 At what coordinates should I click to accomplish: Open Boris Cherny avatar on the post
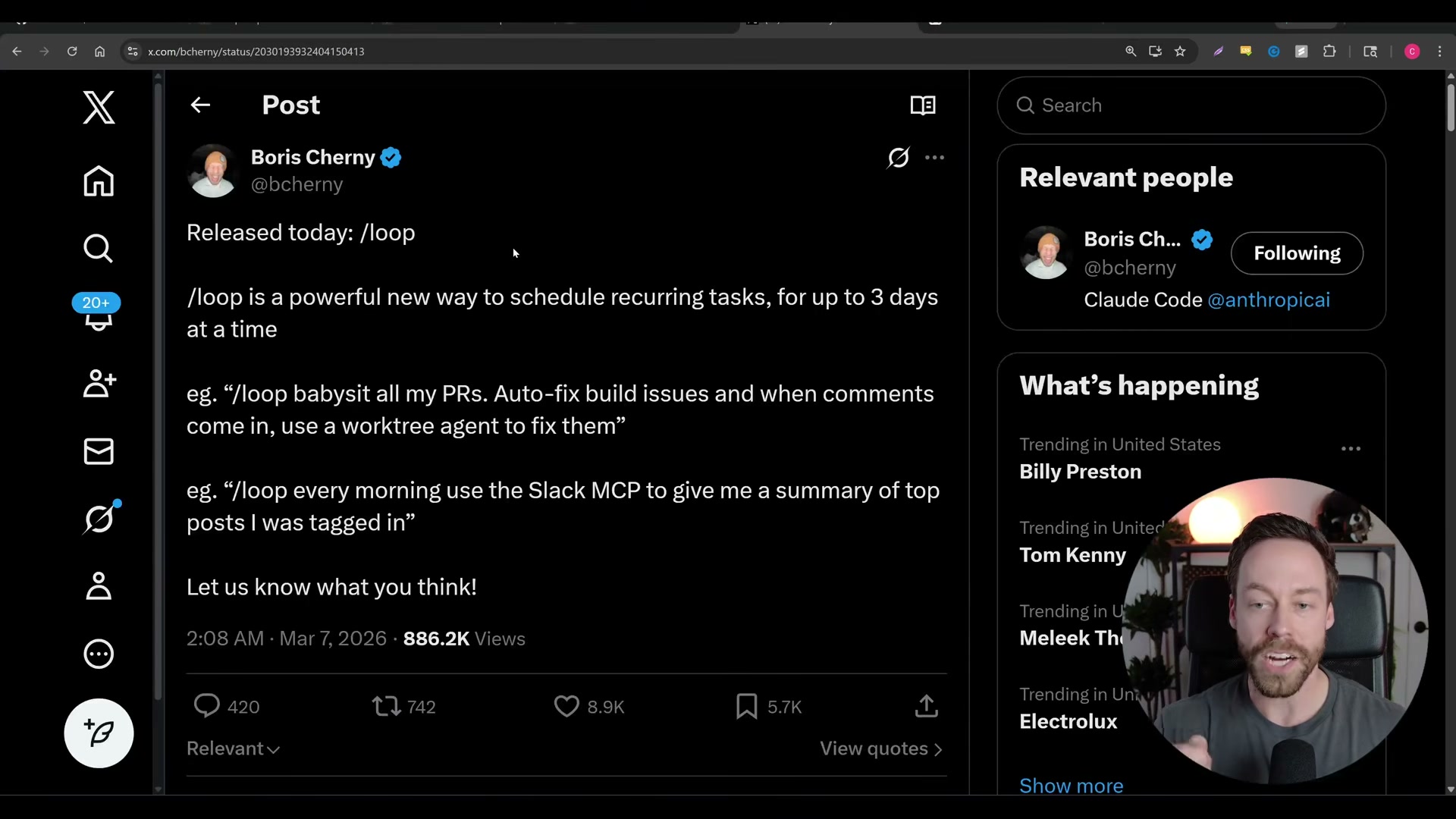[x=213, y=171]
